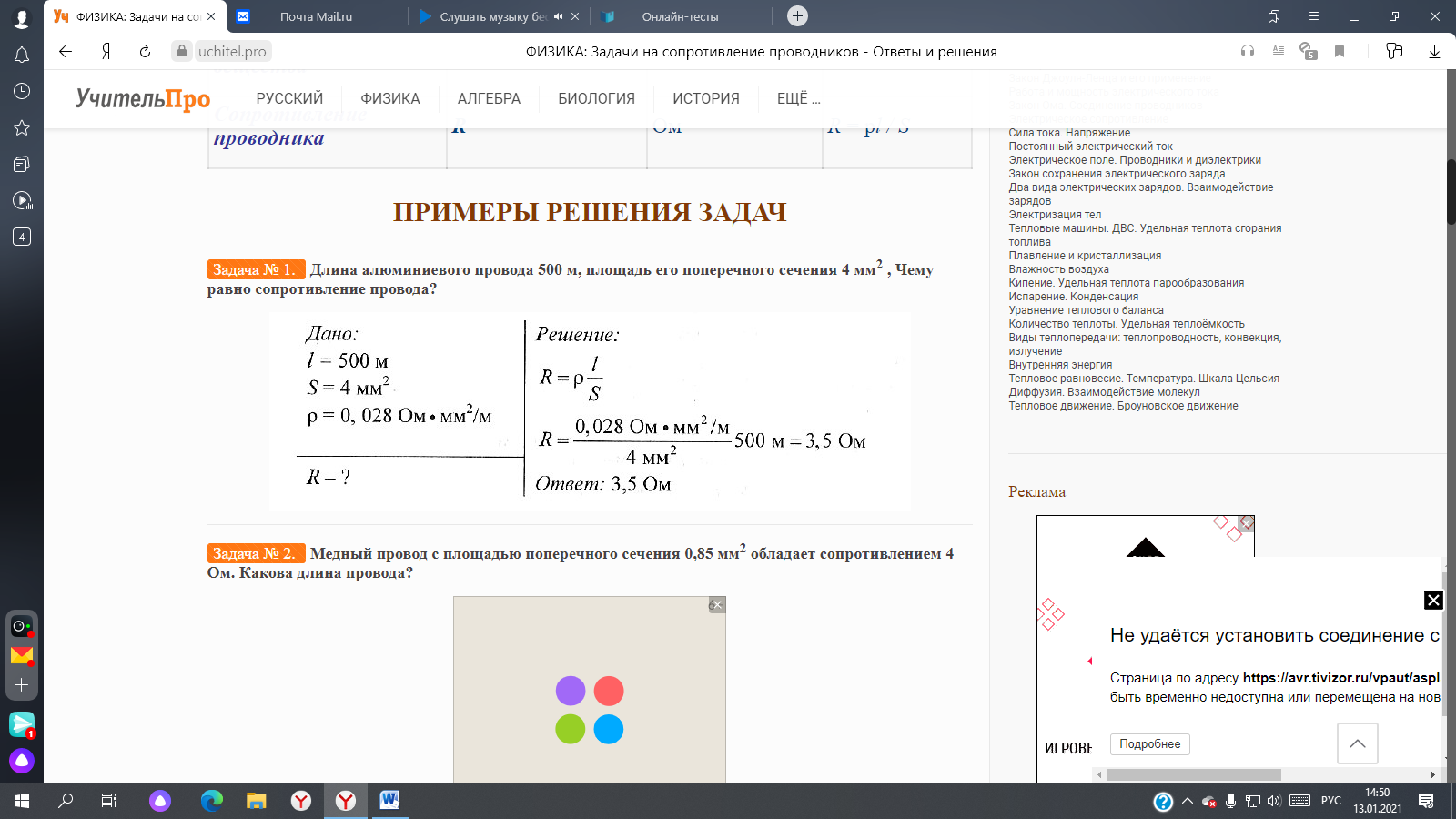This screenshot has width=1456, height=819.
Task: Open the Yandex profile avatar in sidebar
Action: pos(22,18)
